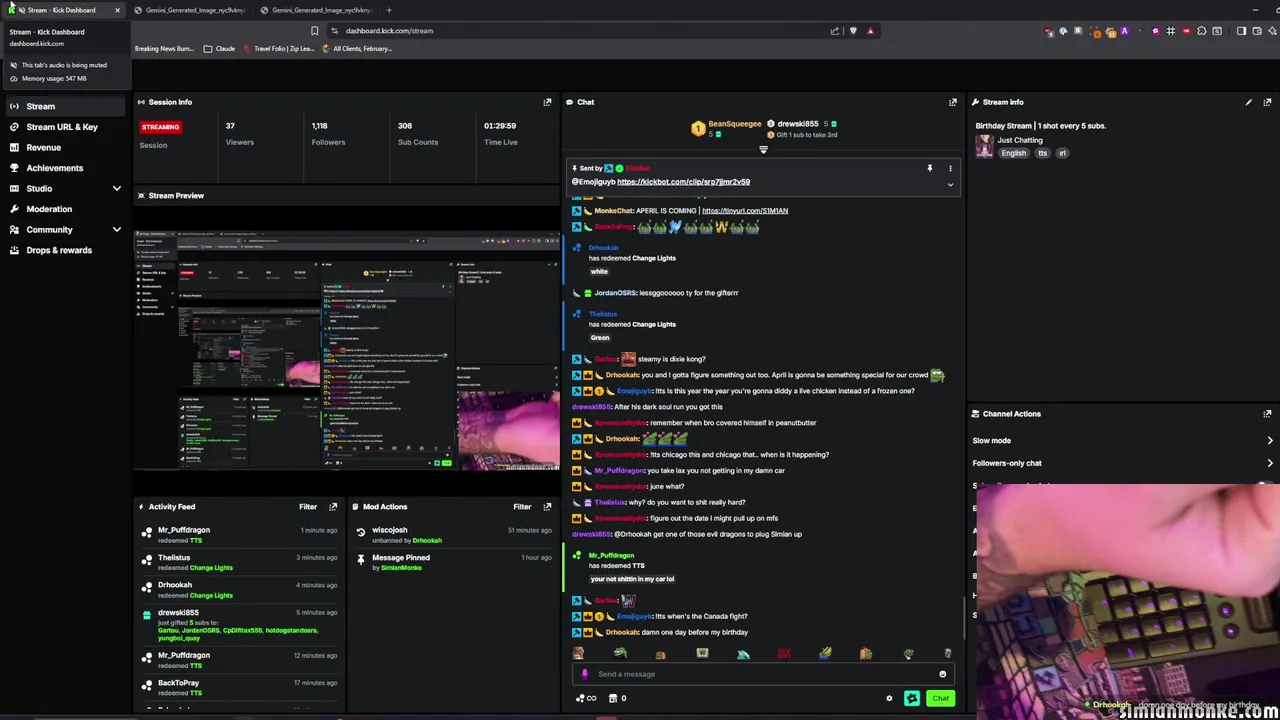Open Followers-only chat settings arrow
This screenshot has height=720, width=1280.
pyautogui.click(x=1270, y=463)
